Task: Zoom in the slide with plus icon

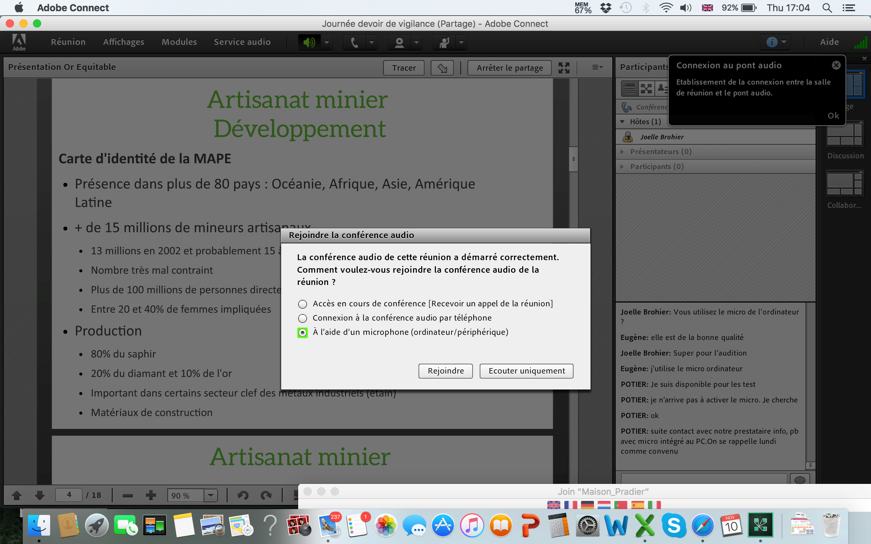Action: (151, 495)
